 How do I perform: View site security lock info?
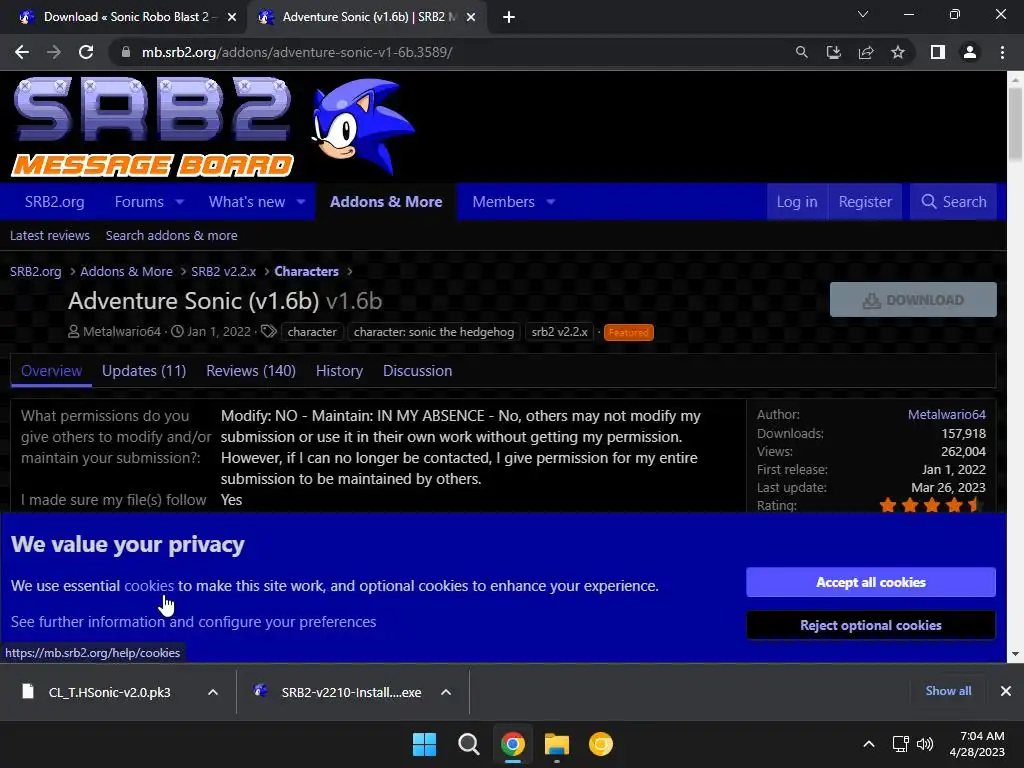point(126,52)
